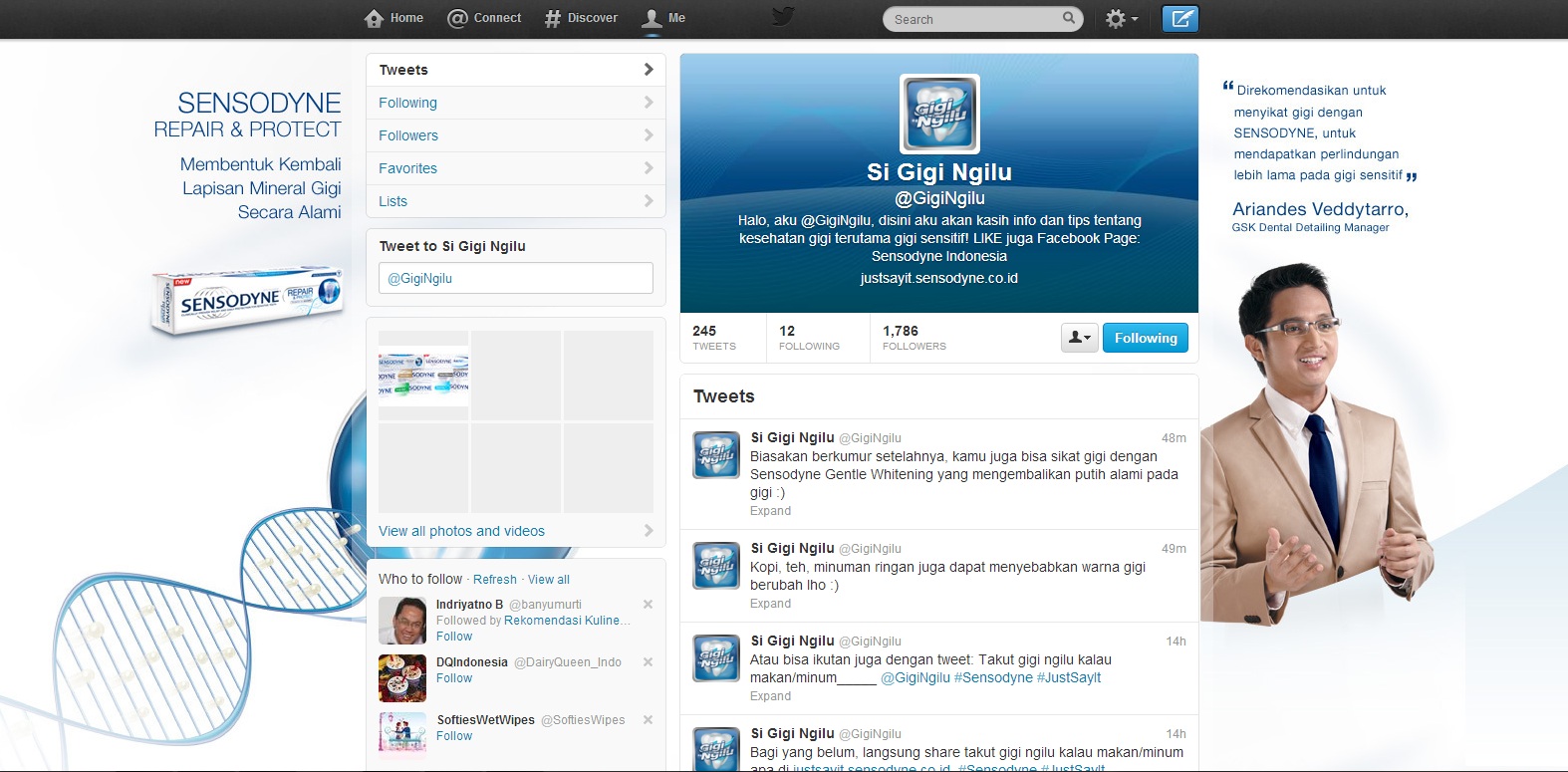Dismiss DQIndonesia suggestion
This screenshot has height=772, width=1568.
pyautogui.click(x=648, y=661)
